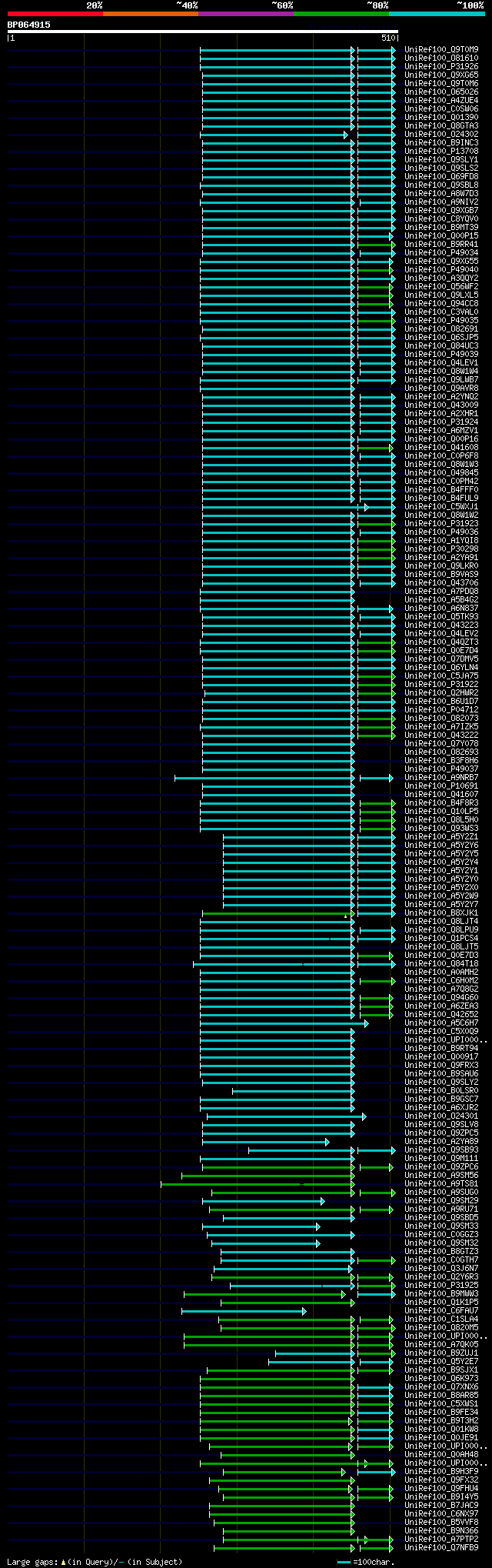Viewport: 492px width, 1568px height.
Task: Select hit label UniRef100_O24302
Action: pyautogui.click(x=441, y=134)
